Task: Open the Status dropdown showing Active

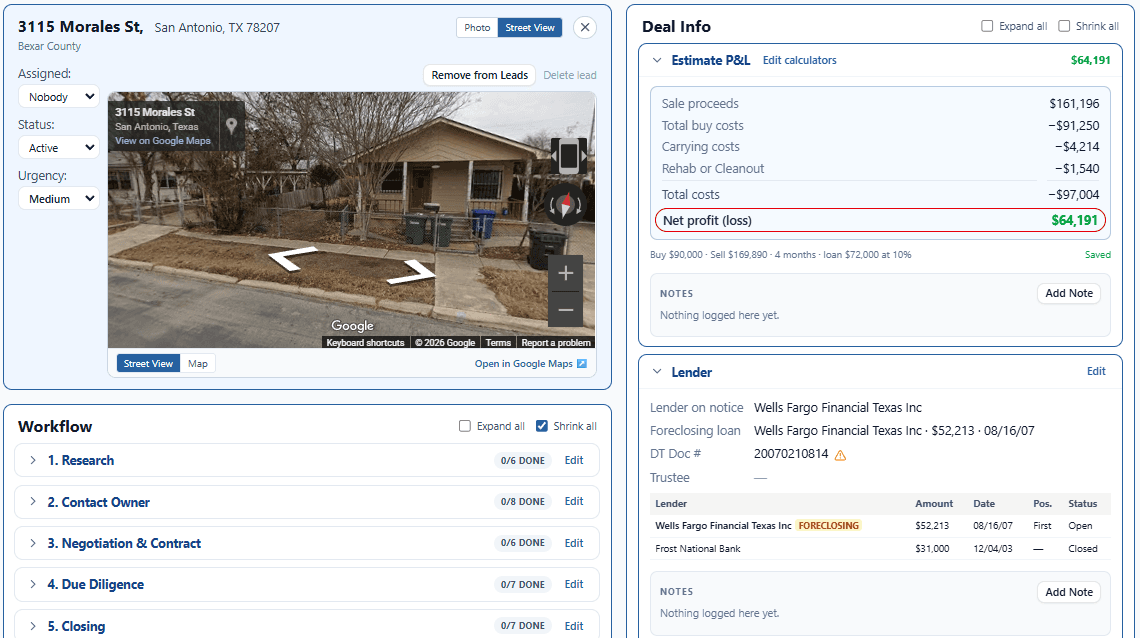Action: tap(59, 148)
